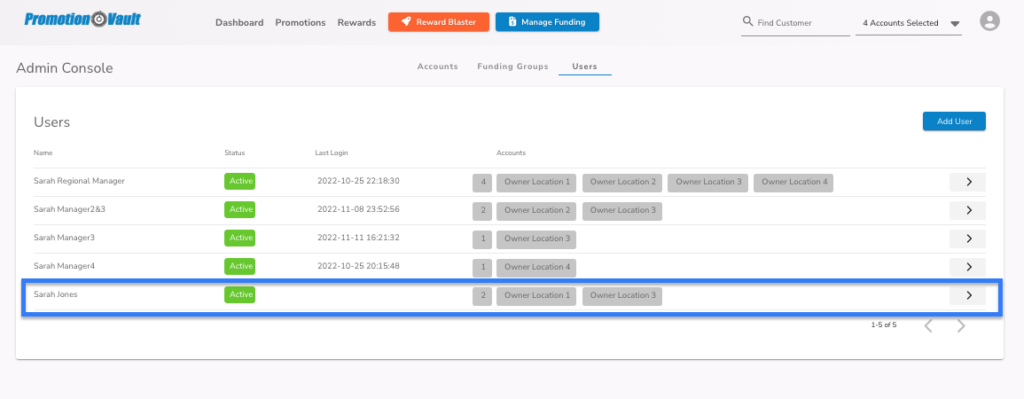Open the 4 Accounts Selected dropdown

tap(908, 23)
